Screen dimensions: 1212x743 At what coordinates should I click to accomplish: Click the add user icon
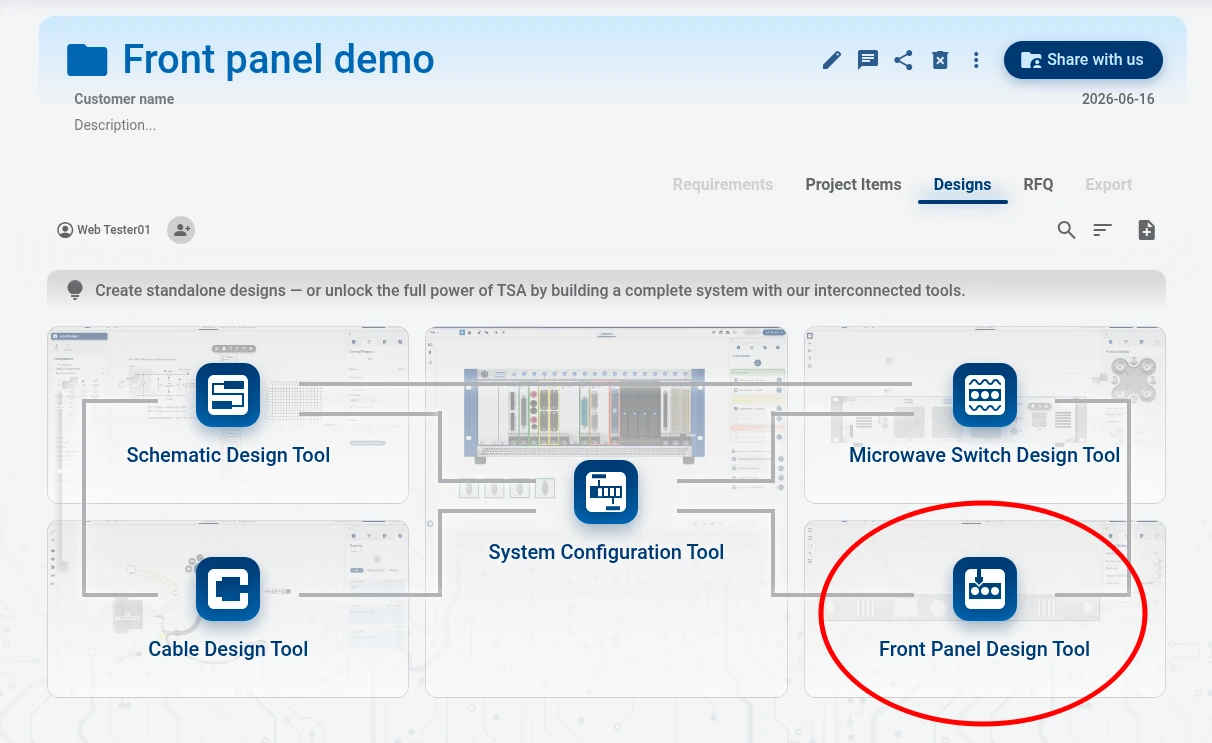181,230
